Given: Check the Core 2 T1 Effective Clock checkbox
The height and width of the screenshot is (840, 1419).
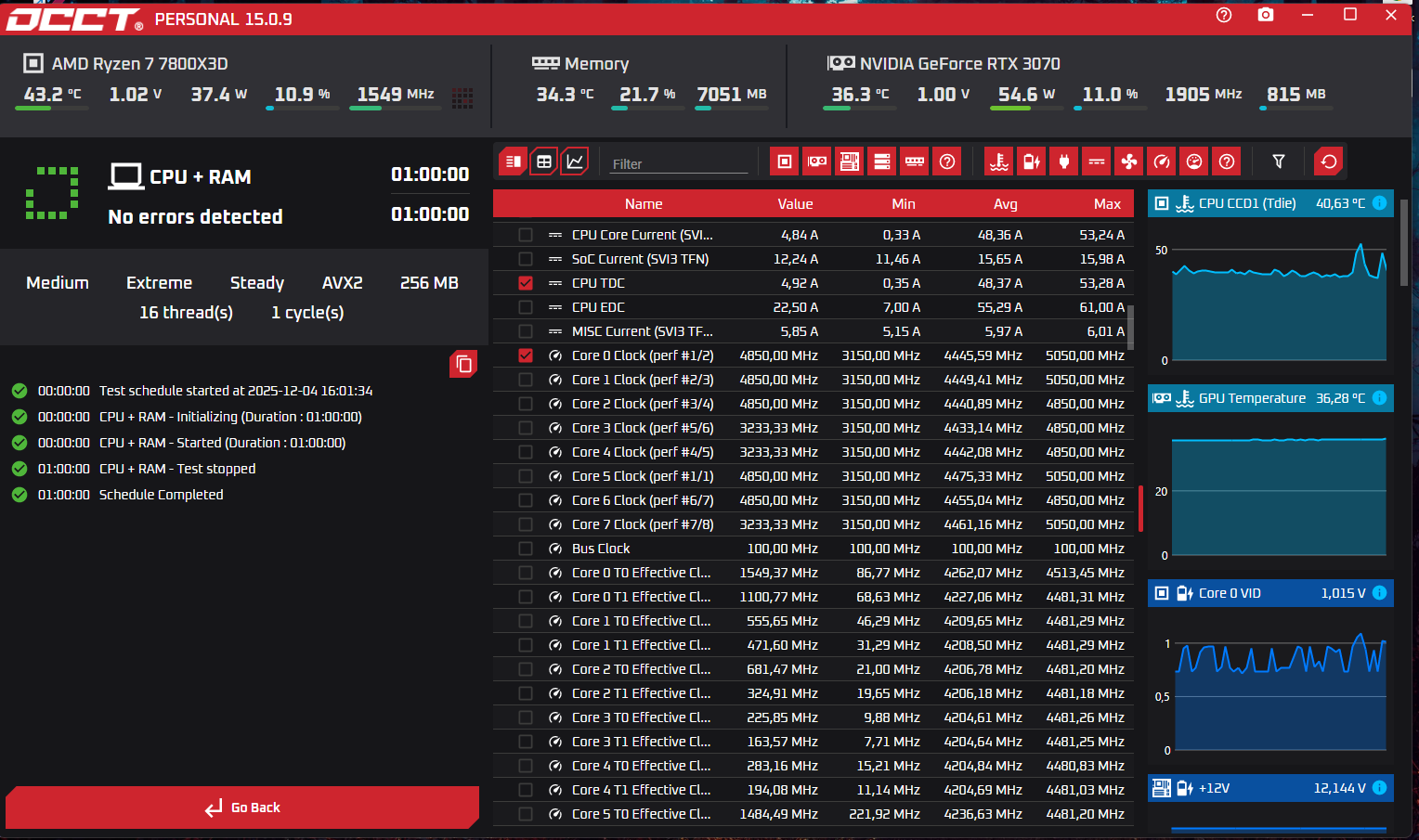Looking at the screenshot, I should (x=526, y=693).
